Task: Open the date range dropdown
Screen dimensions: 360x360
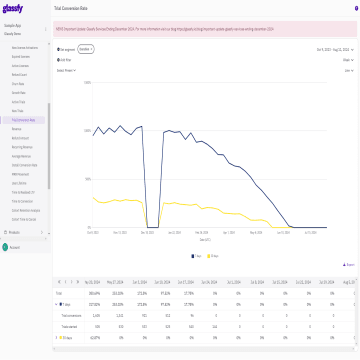Action: pos(335,50)
